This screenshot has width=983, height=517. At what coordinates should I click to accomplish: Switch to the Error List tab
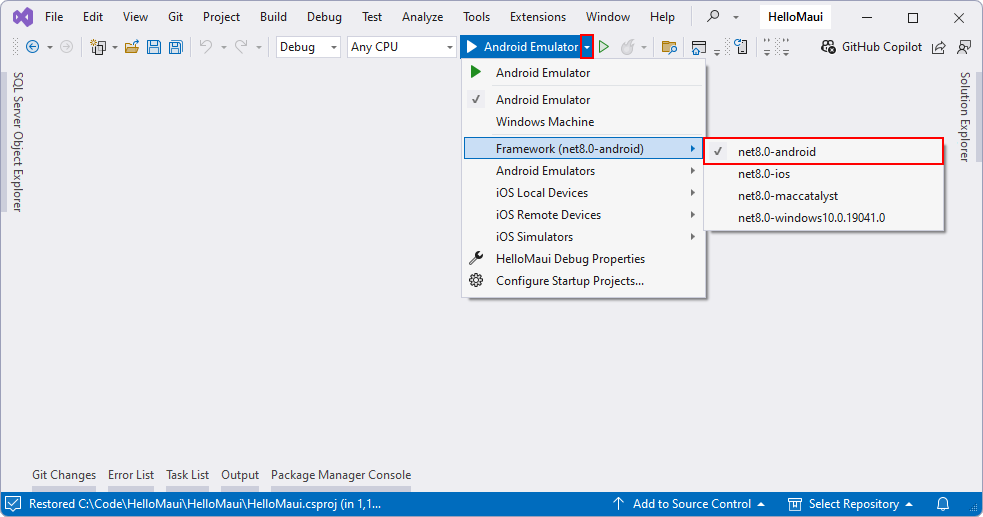point(130,475)
